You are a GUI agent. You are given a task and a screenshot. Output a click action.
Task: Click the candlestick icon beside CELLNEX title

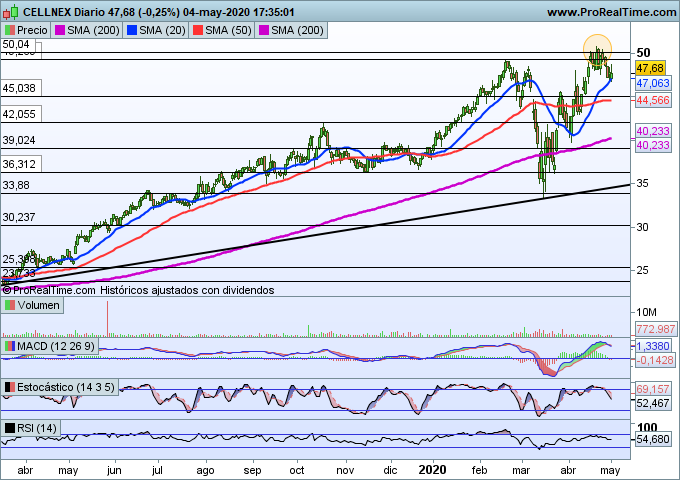point(10,12)
